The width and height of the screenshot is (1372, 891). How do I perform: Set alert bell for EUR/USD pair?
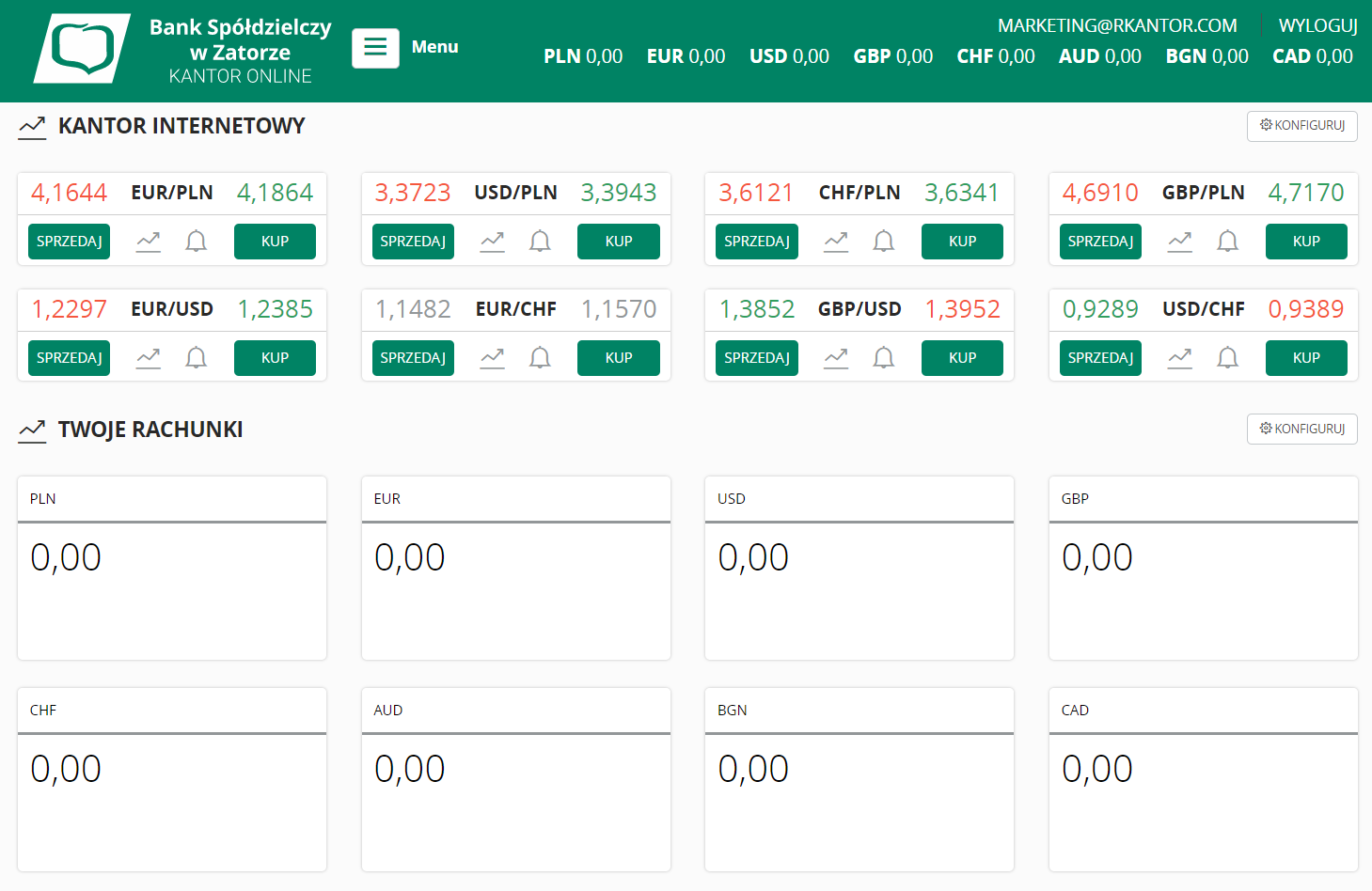coord(196,358)
